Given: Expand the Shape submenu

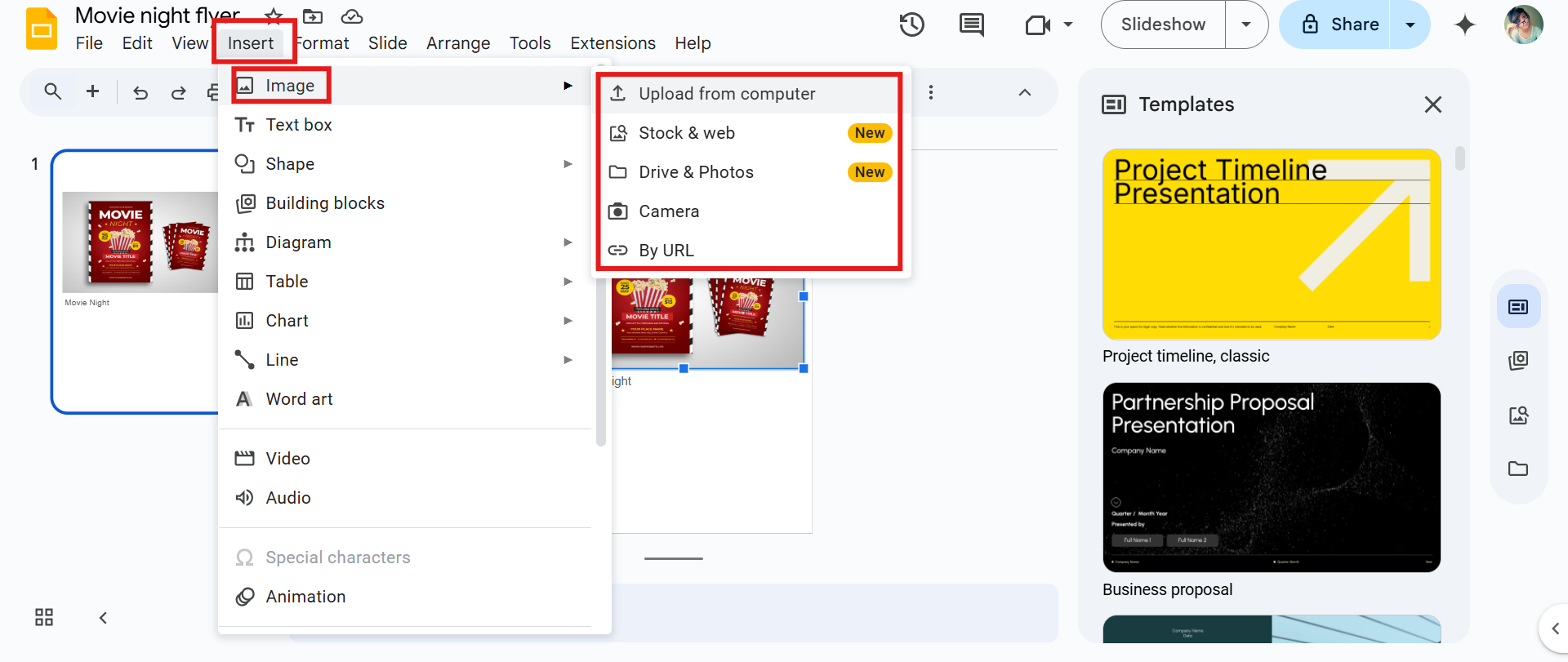Looking at the screenshot, I should 568,164.
